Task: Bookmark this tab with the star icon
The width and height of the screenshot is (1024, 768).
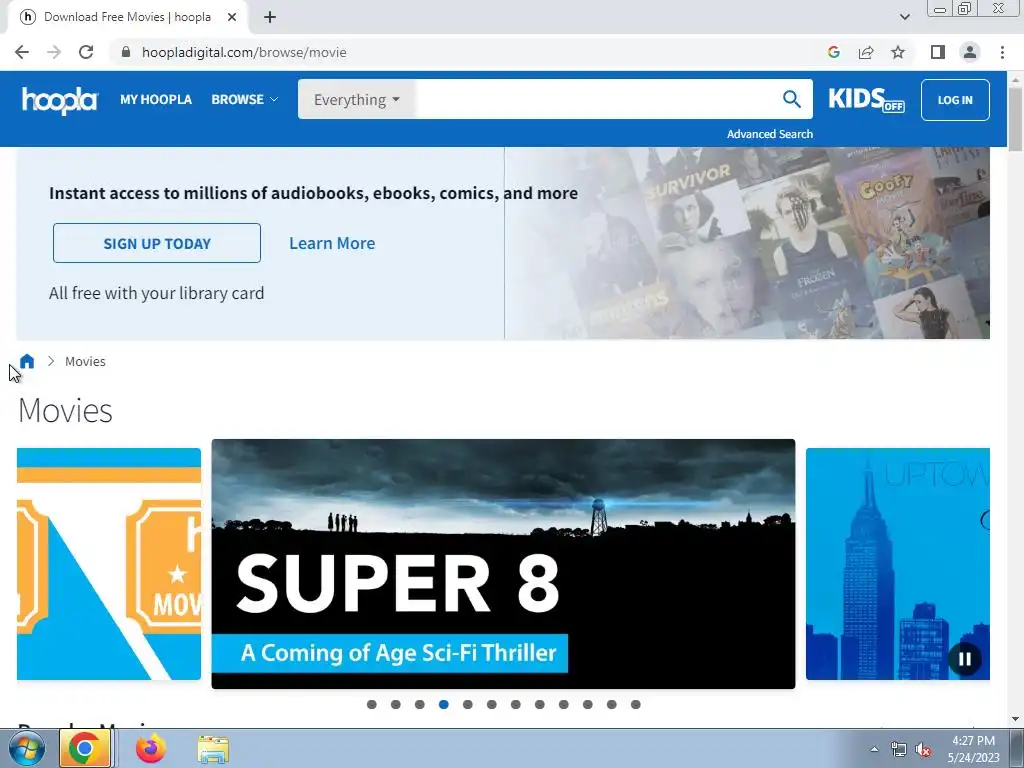Action: pos(898,52)
